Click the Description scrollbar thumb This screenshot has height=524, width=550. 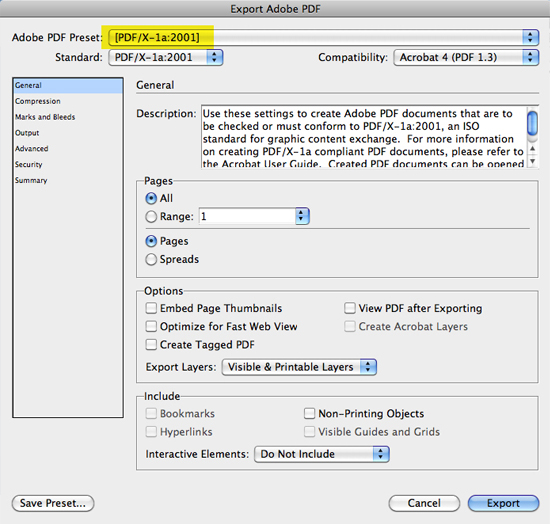tap(533, 122)
